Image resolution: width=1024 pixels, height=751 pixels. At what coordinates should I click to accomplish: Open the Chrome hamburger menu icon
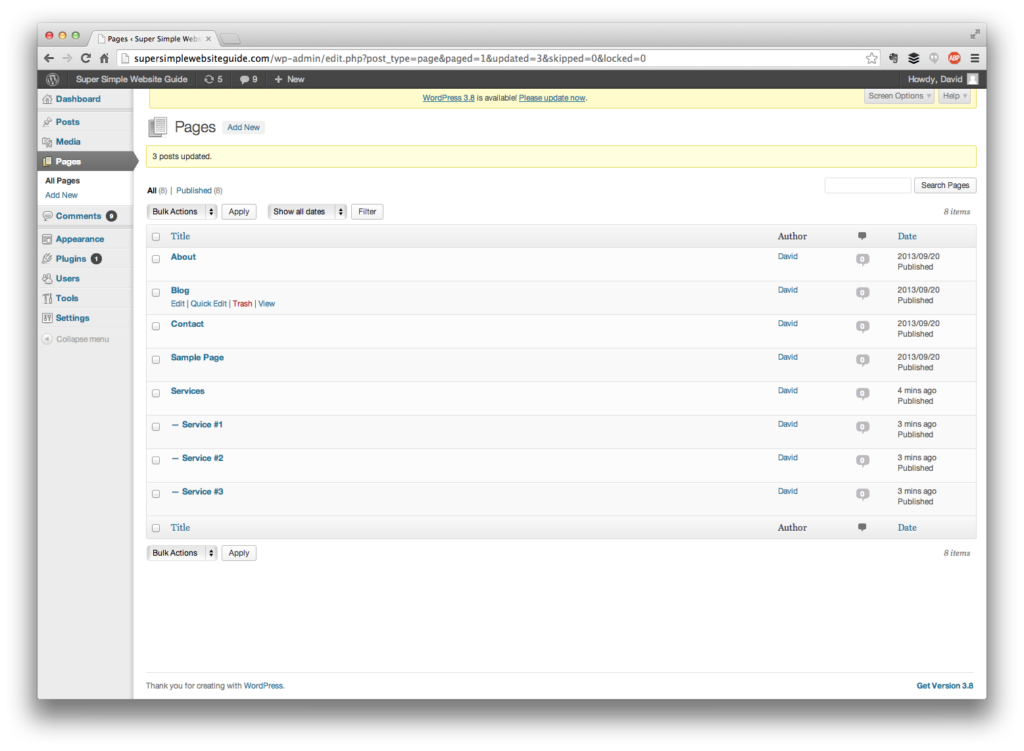(974, 58)
